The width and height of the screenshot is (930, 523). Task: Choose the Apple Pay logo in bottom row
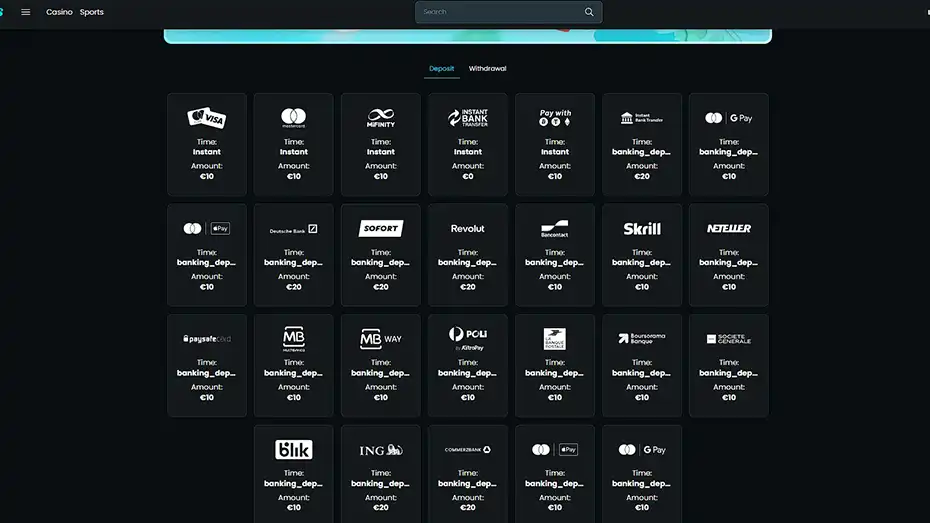(555, 449)
